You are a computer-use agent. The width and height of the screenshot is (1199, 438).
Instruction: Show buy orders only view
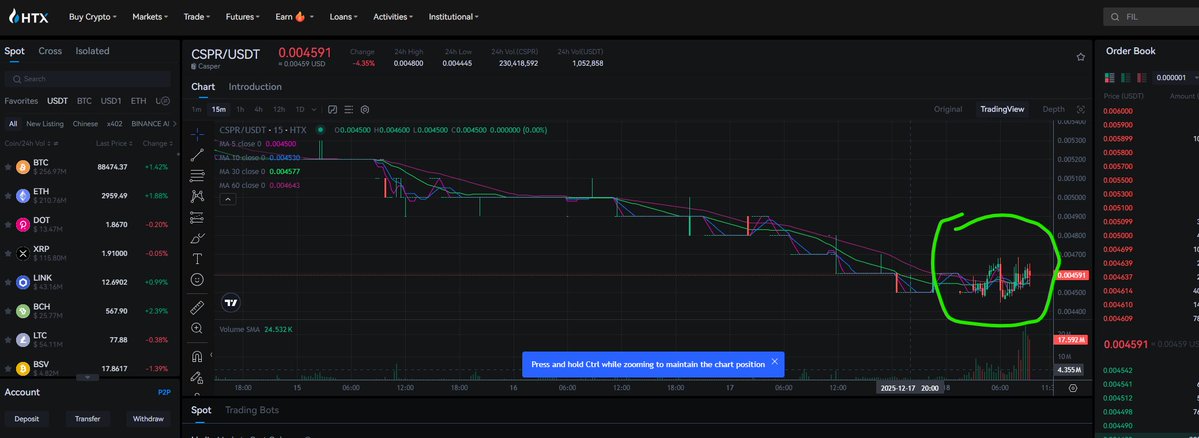tap(1124, 77)
